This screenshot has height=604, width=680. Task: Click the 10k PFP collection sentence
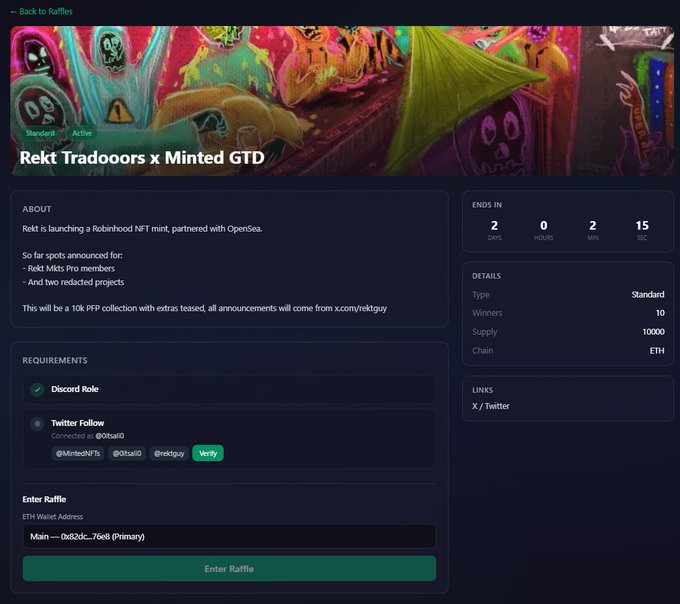(x=204, y=308)
